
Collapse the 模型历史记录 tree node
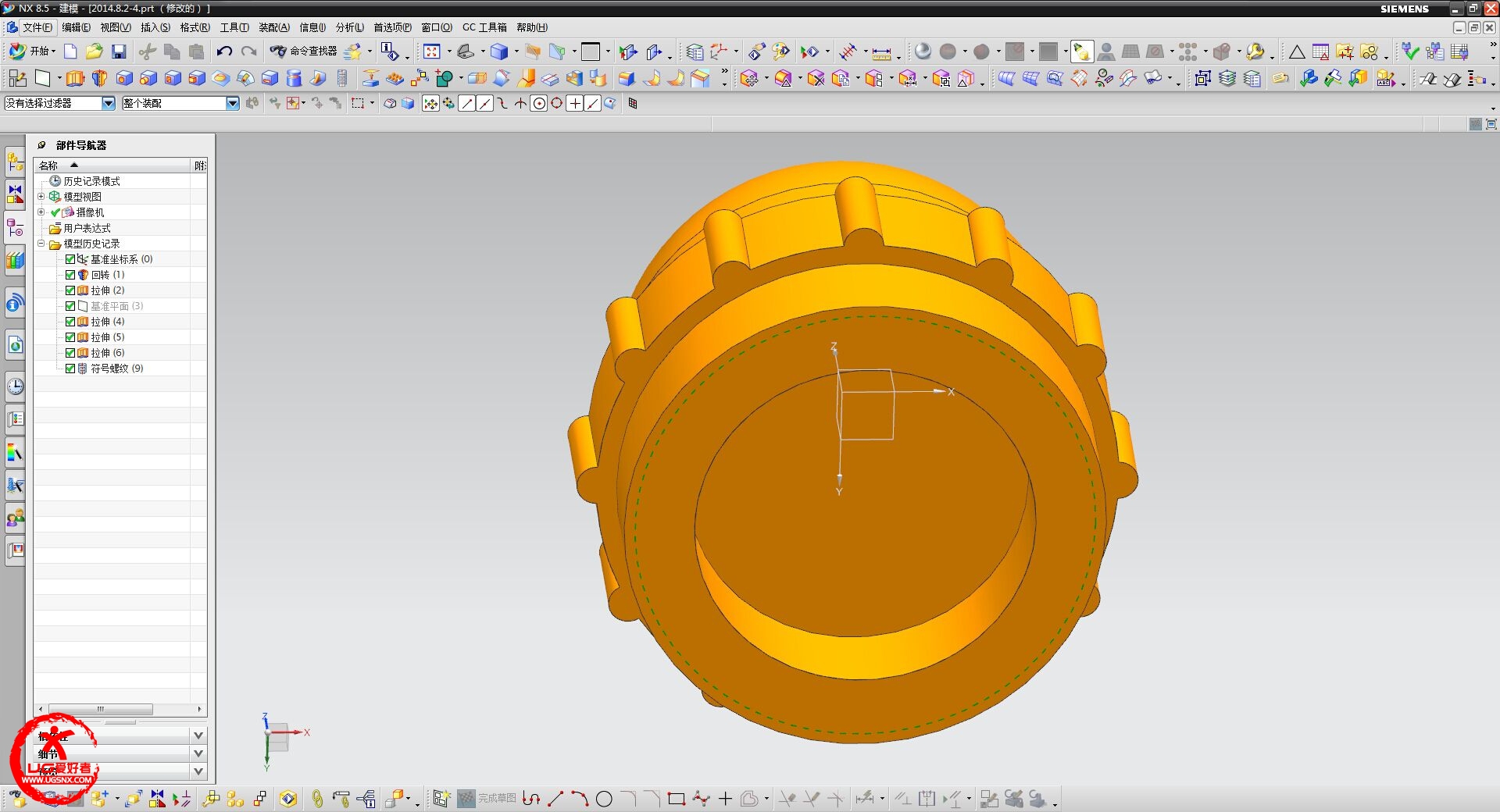click(41, 244)
